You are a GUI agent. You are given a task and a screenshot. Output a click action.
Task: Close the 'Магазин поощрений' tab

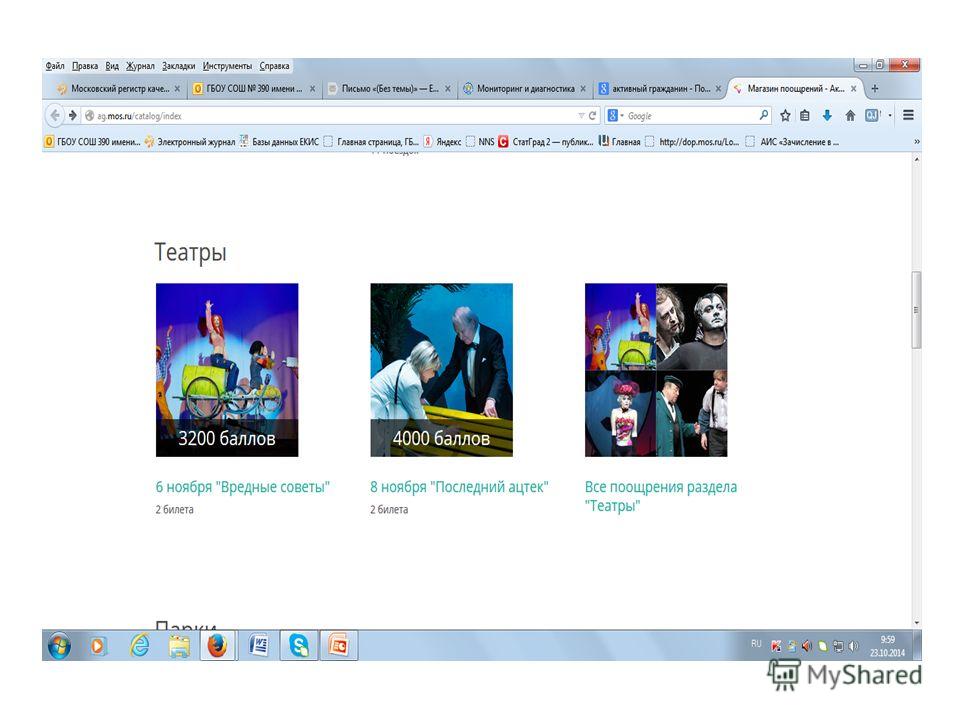(853, 89)
